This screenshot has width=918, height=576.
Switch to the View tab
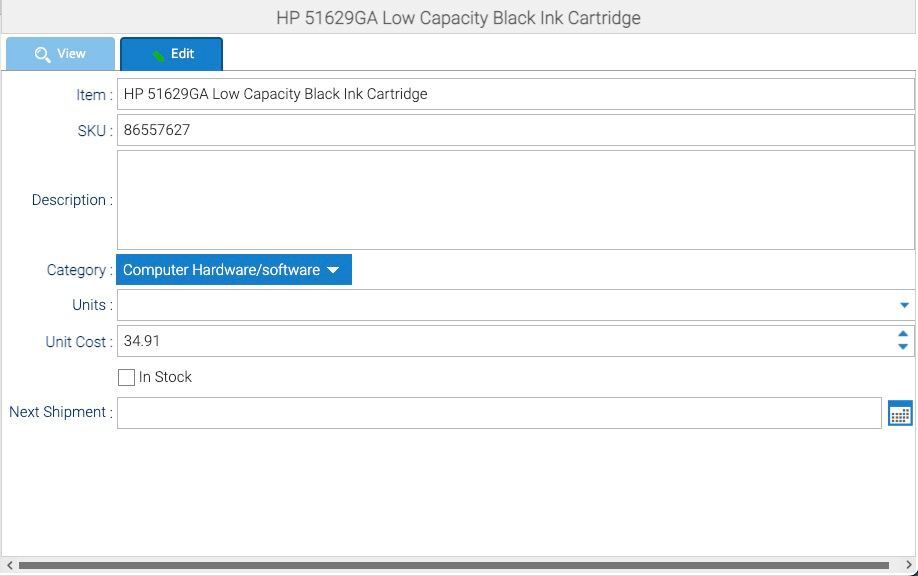pos(60,54)
